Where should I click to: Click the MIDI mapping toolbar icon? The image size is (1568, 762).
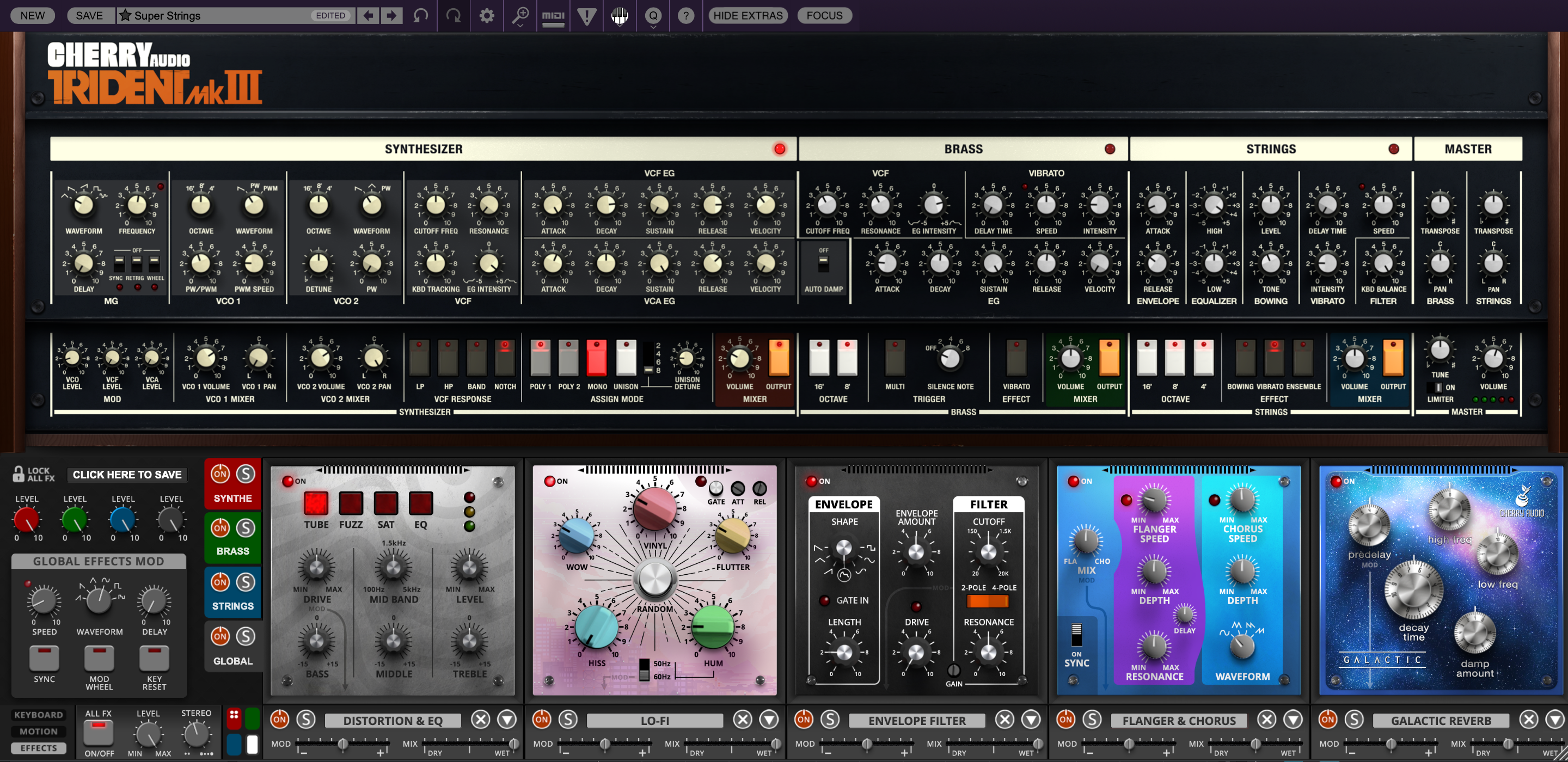(553, 16)
